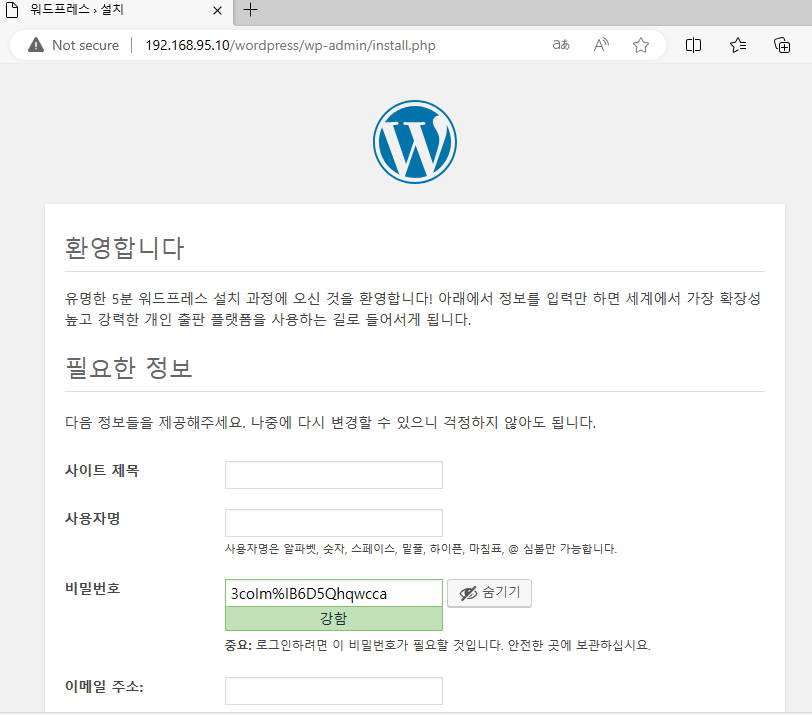Click the username hint text about 알파벳

pos(420,549)
